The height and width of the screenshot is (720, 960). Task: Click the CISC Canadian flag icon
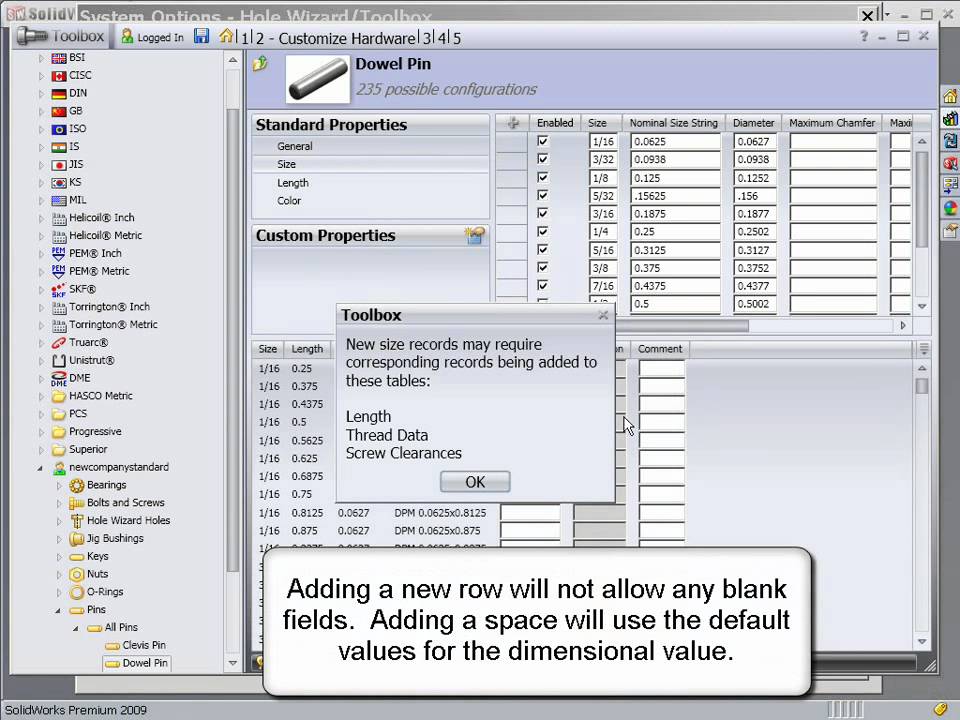tap(59, 76)
